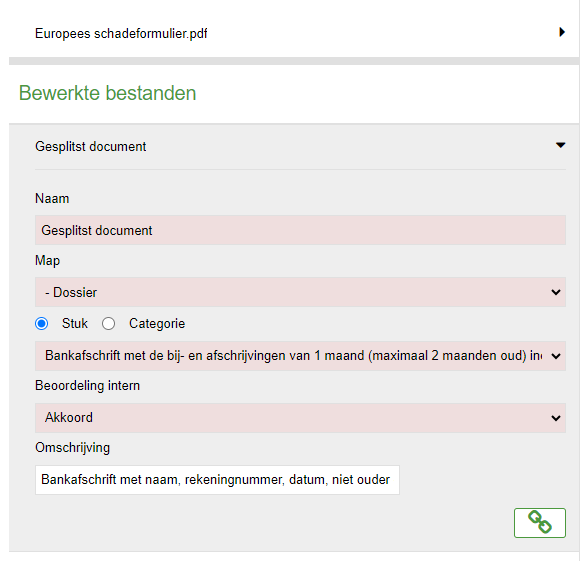Viewport: 586px width, 561px height.
Task: Select the Categorie radio button
Action: click(x=108, y=323)
